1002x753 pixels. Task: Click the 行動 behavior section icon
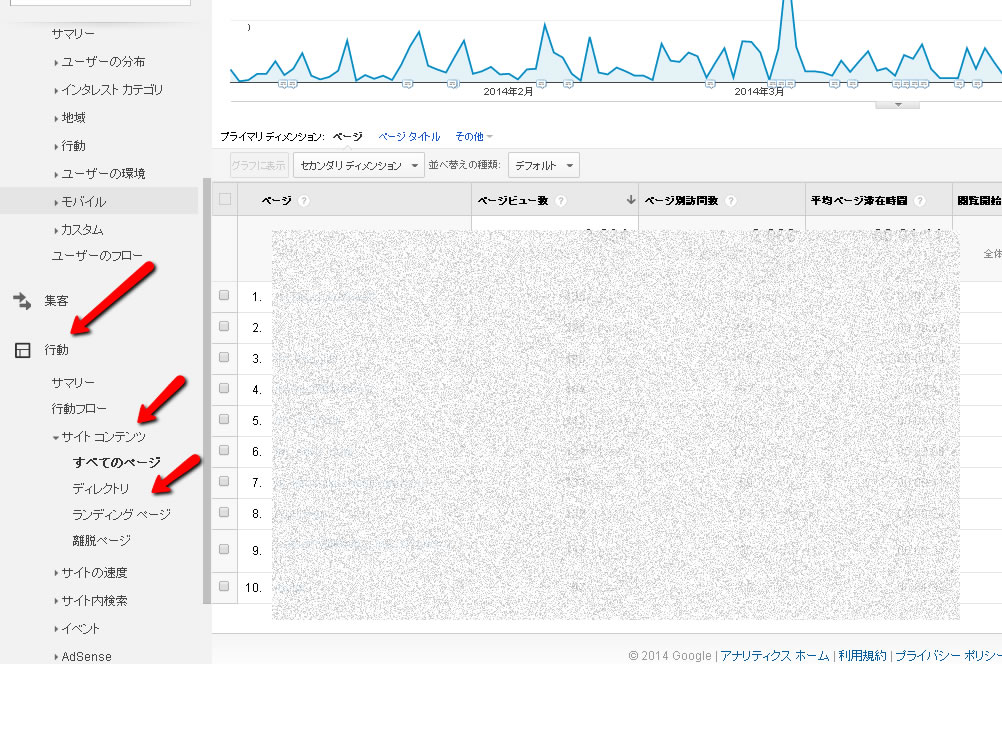pos(22,350)
